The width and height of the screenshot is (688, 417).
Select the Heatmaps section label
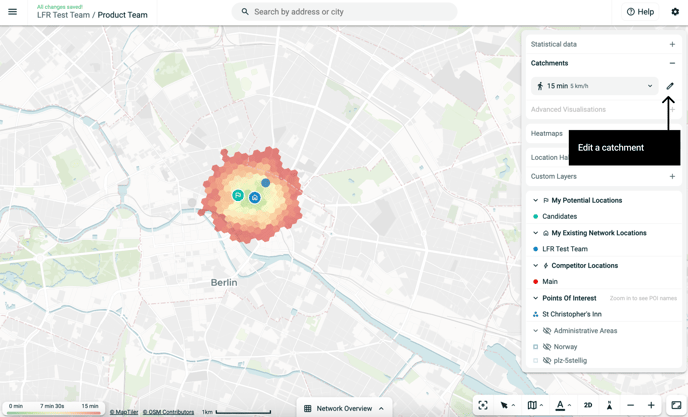coord(547,133)
